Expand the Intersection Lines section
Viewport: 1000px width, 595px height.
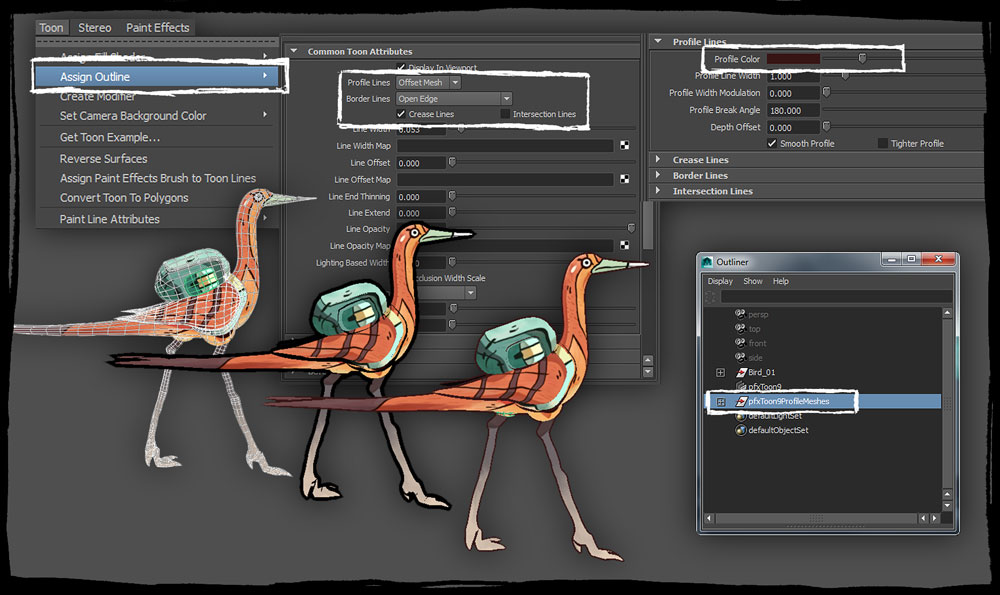(x=658, y=190)
